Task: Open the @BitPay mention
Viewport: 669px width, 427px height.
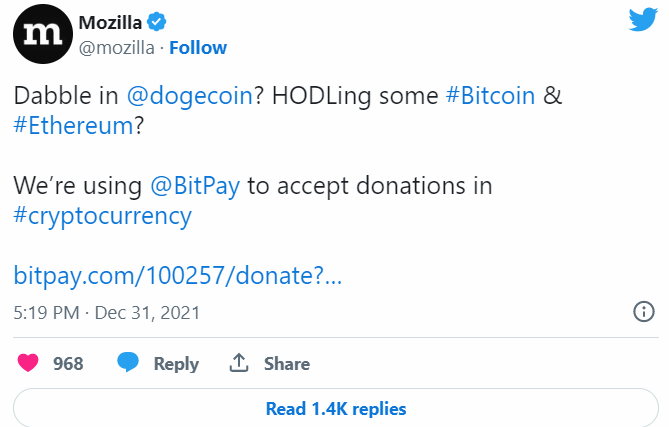Action: [x=194, y=186]
